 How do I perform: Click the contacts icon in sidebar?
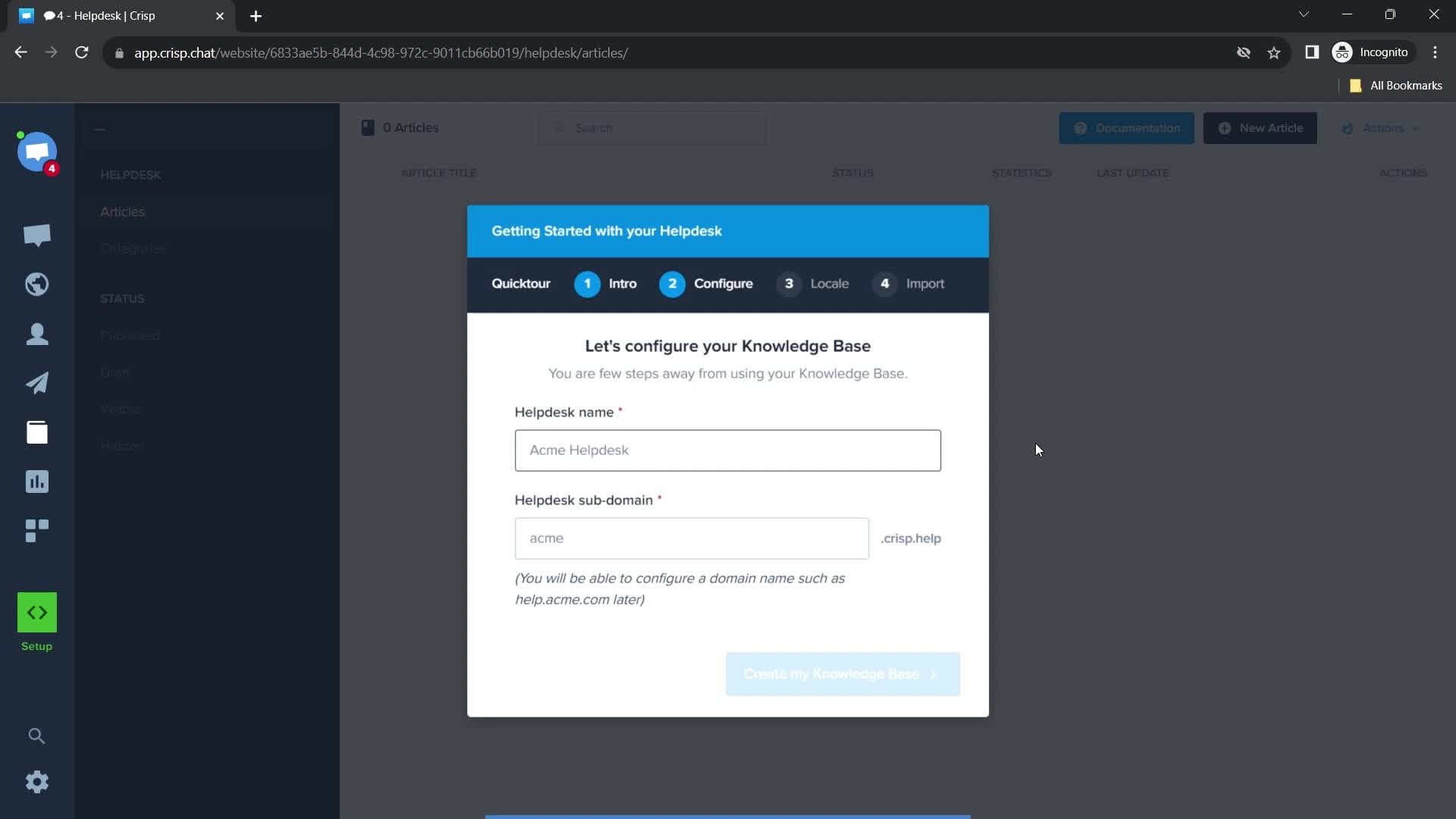37,333
